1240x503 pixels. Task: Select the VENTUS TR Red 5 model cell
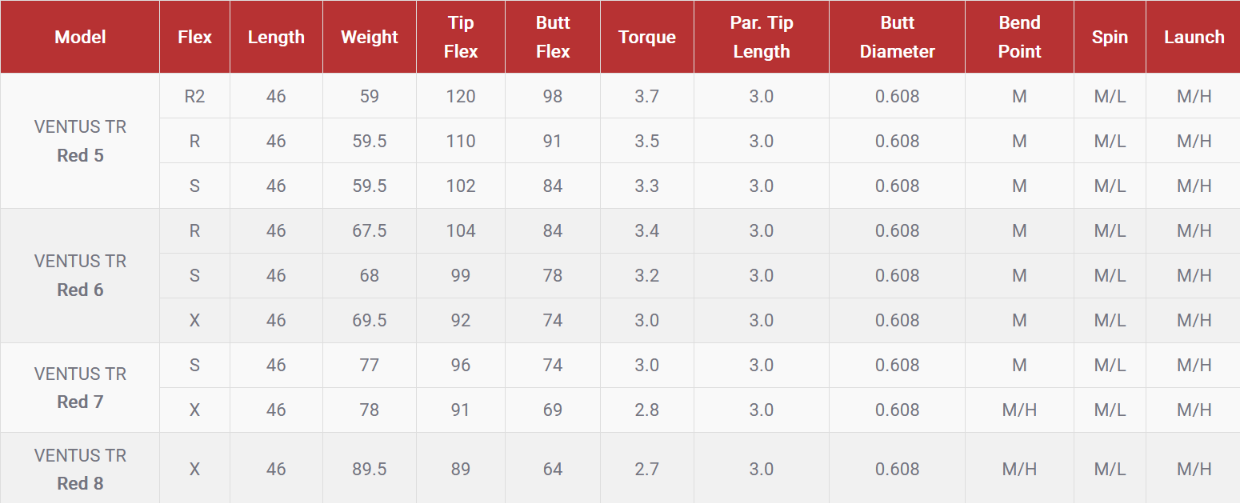pos(80,141)
